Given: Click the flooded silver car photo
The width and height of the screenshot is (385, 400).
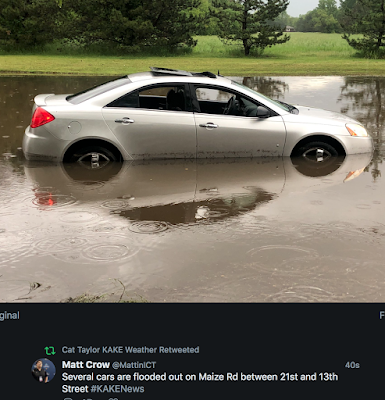Looking at the screenshot, I should click(x=192, y=151).
